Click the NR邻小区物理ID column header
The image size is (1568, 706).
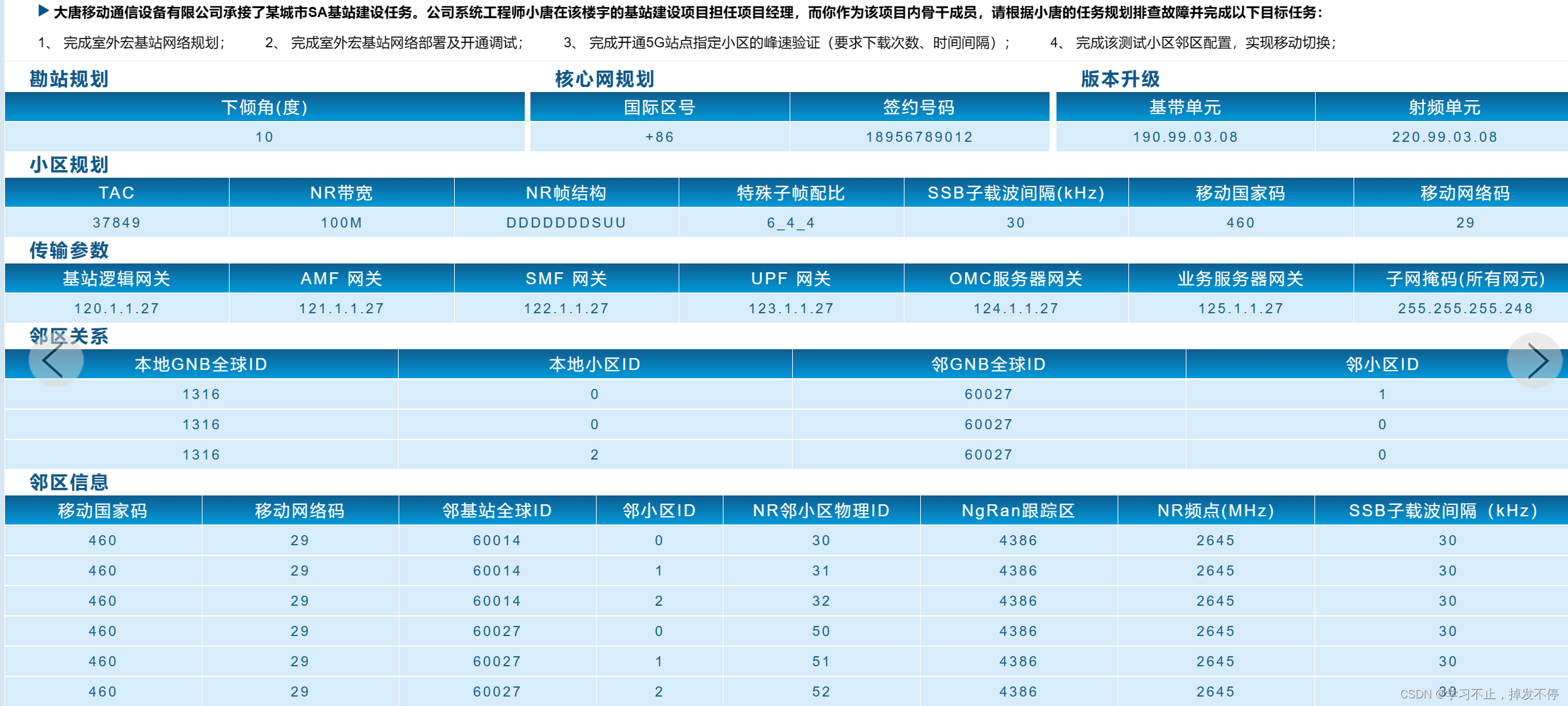821,510
